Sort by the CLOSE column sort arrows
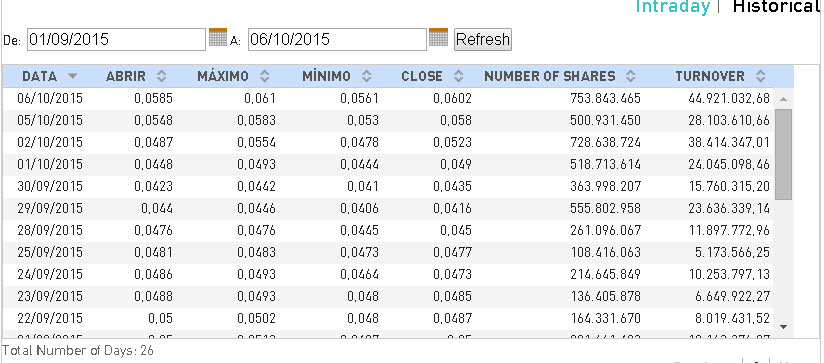 point(459,76)
